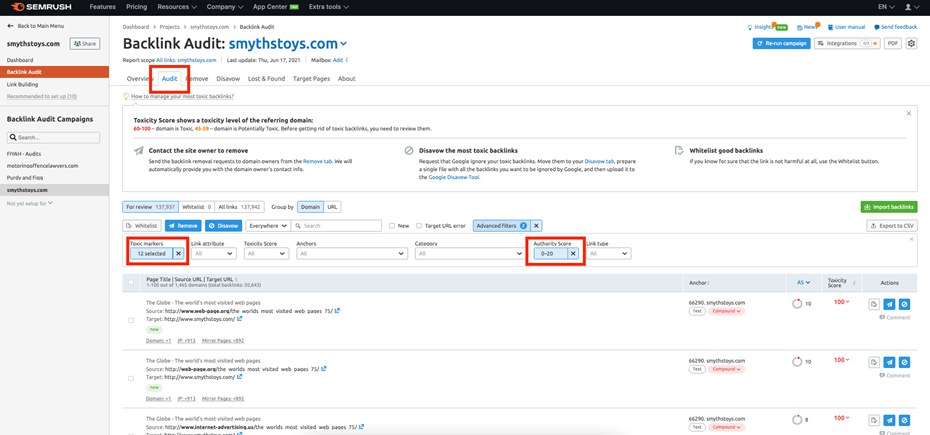
Task: Click the Semrush logo
Action: [x=40, y=7]
